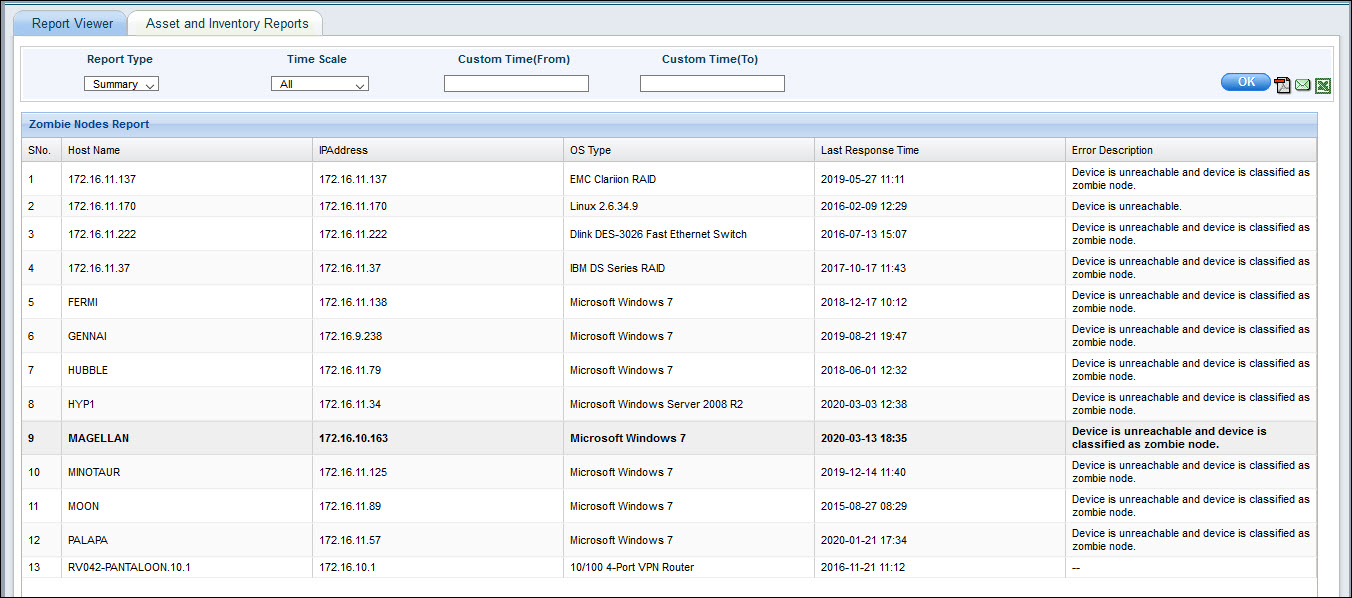This screenshot has height=598, width=1352.
Task: Email the Zombie Nodes Report
Action: click(x=1302, y=85)
